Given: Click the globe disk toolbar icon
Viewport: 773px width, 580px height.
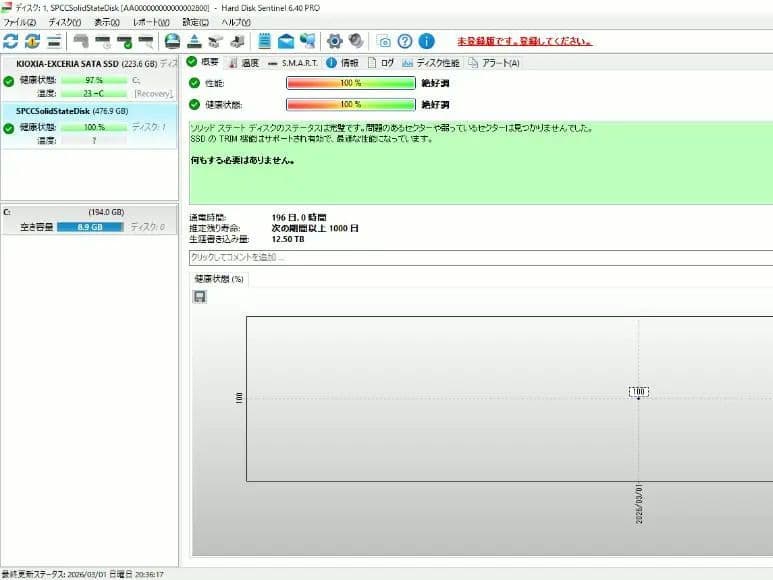Looking at the screenshot, I should click(x=172, y=41).
